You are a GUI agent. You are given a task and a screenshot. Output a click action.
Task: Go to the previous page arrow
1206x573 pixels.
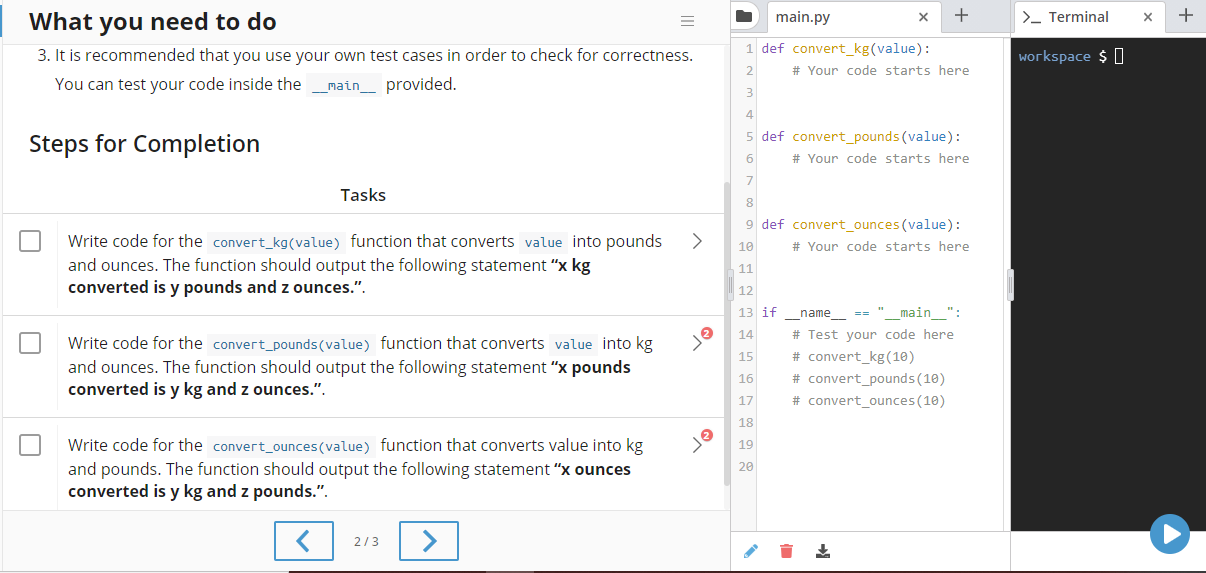[x=304, y=541]
